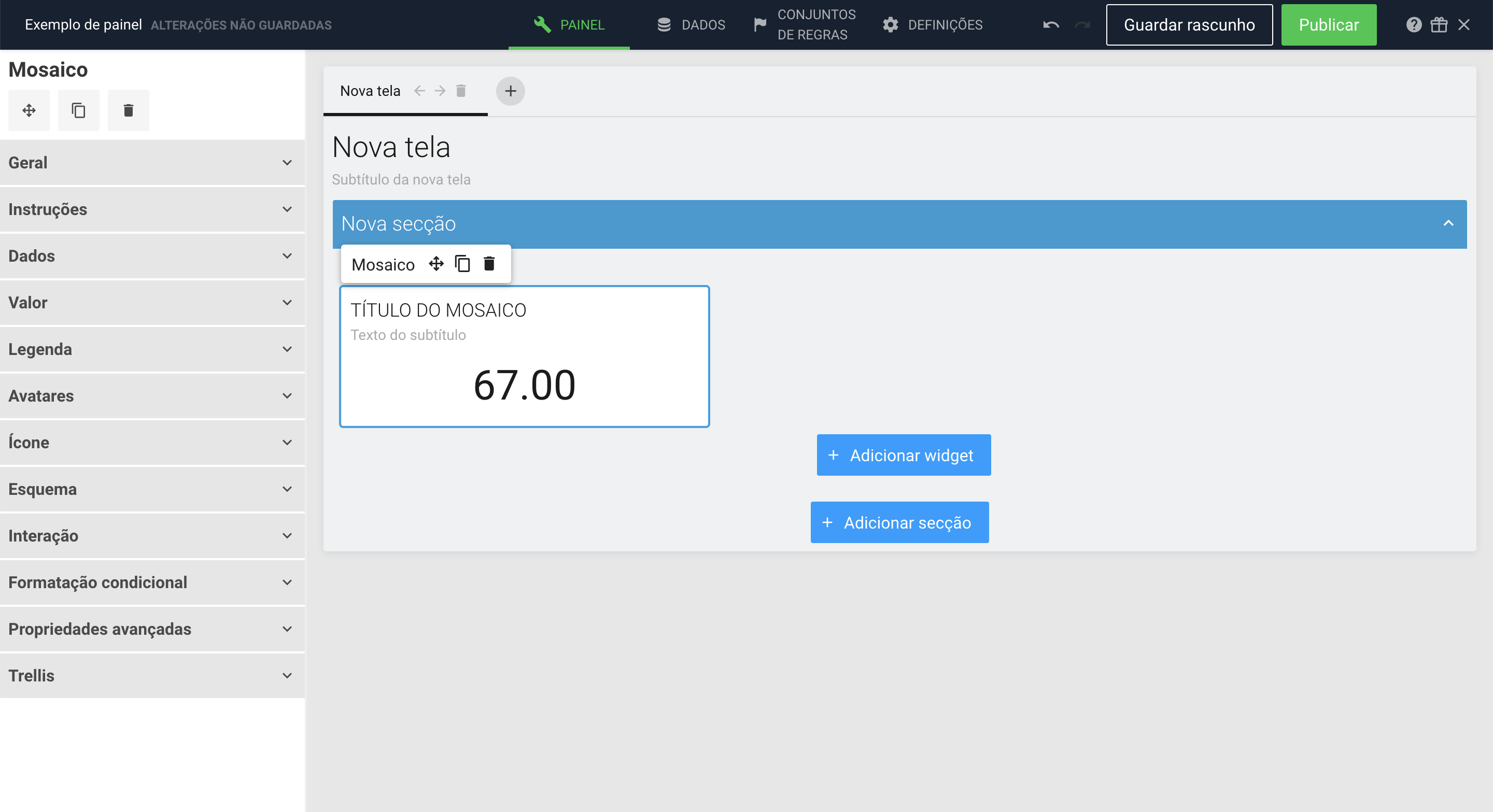Viewport: 1493px width, 812px height.
Task: Open the CONJUNTOS DE REGRAS tab
Action: point(805,25)
